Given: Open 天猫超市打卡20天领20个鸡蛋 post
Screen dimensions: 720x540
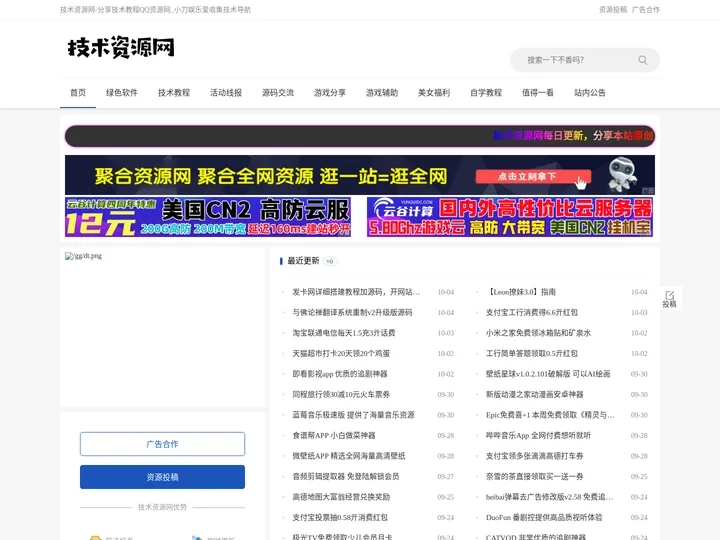Looking at the screenshot, I should click(x=341, y=354).
